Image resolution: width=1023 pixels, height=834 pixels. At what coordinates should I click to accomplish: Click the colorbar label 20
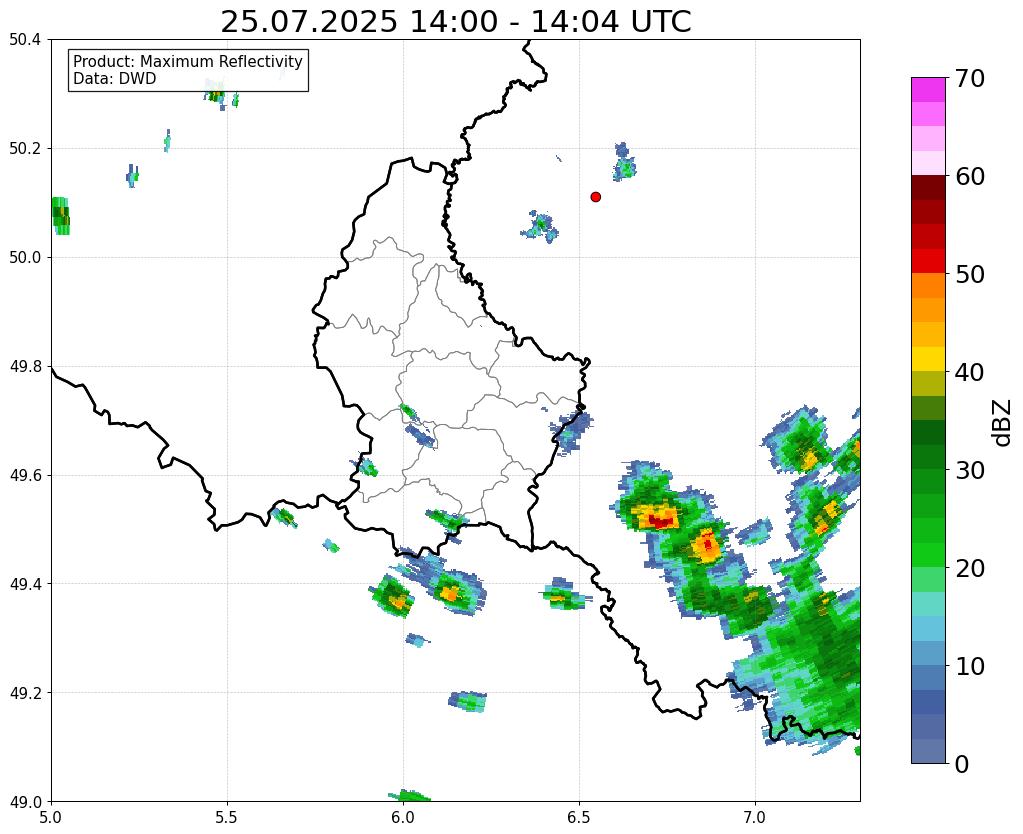pyautogui.click(x=970, y=568)
